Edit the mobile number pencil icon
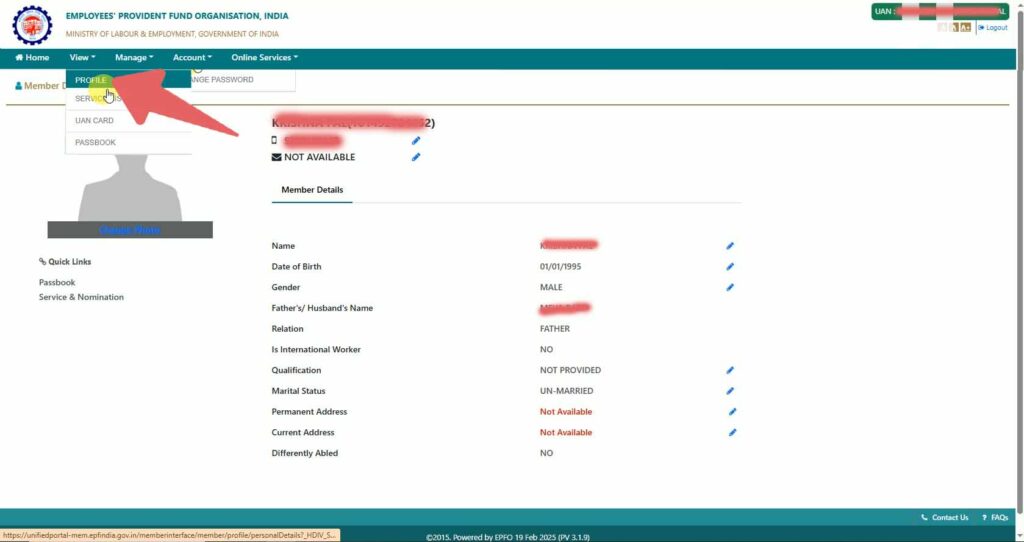 (x=416, y=140)
